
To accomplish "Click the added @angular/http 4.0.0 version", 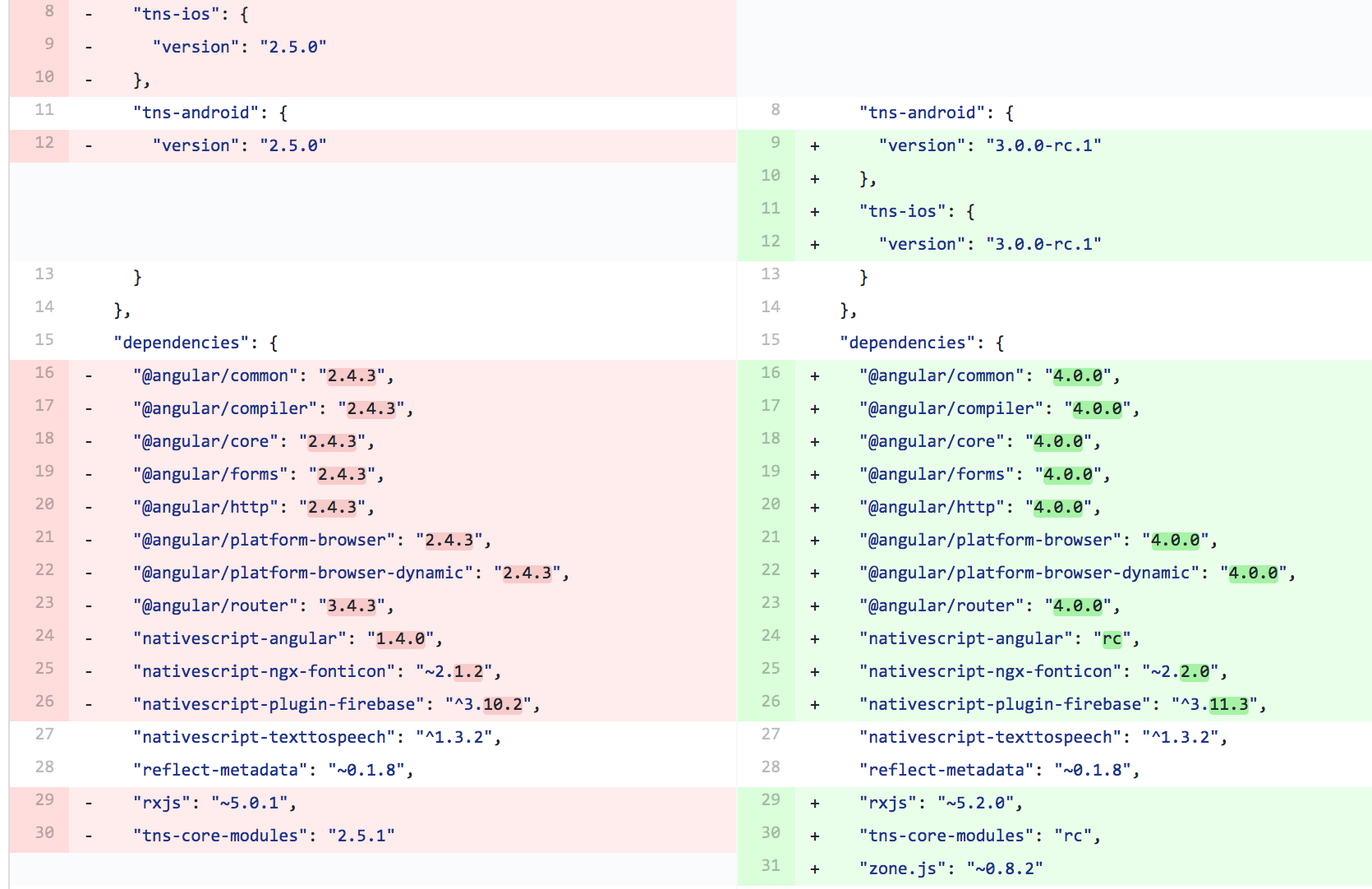I will pos(1058,508).
